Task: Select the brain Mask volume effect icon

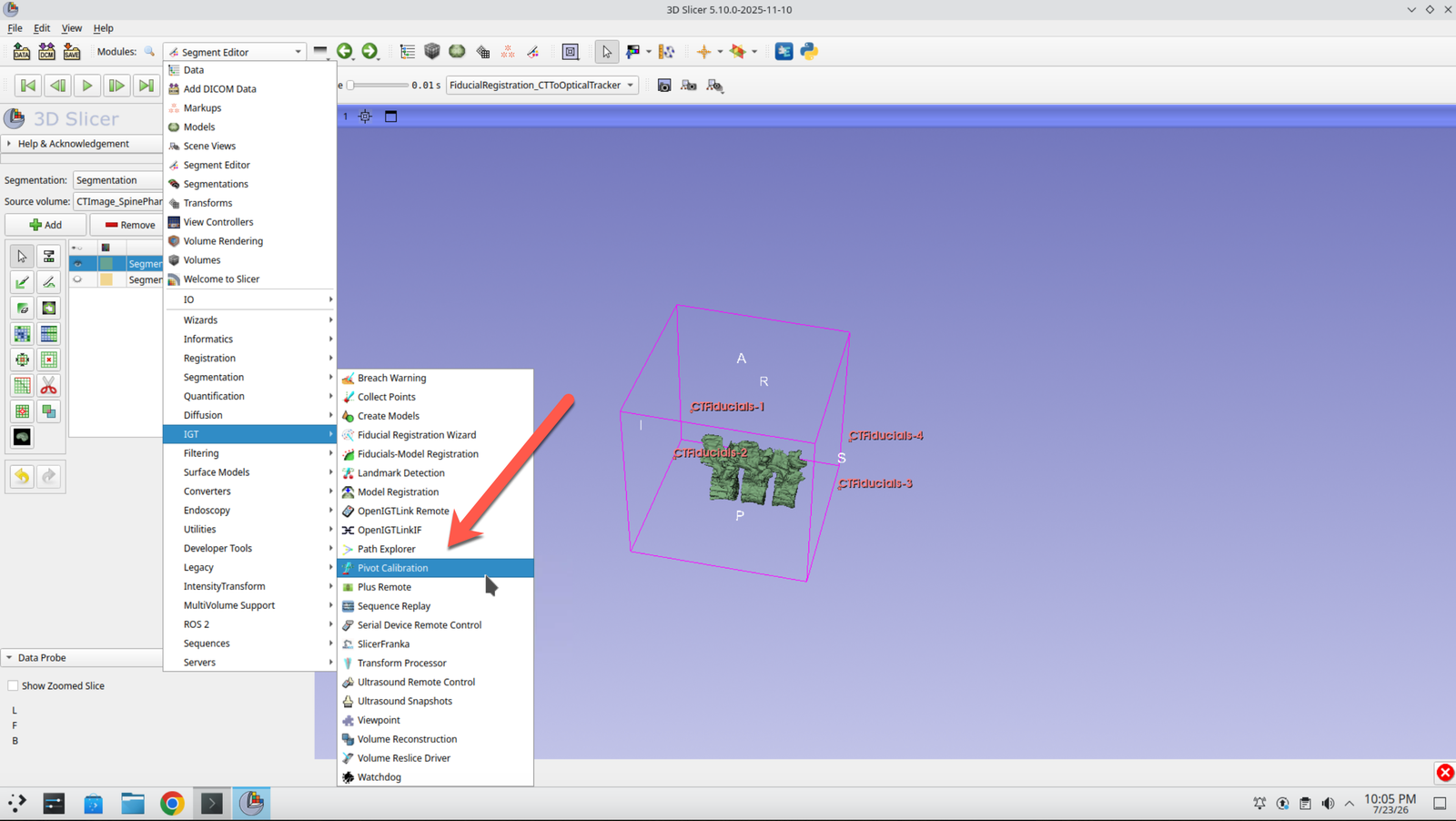Action: 22,438
